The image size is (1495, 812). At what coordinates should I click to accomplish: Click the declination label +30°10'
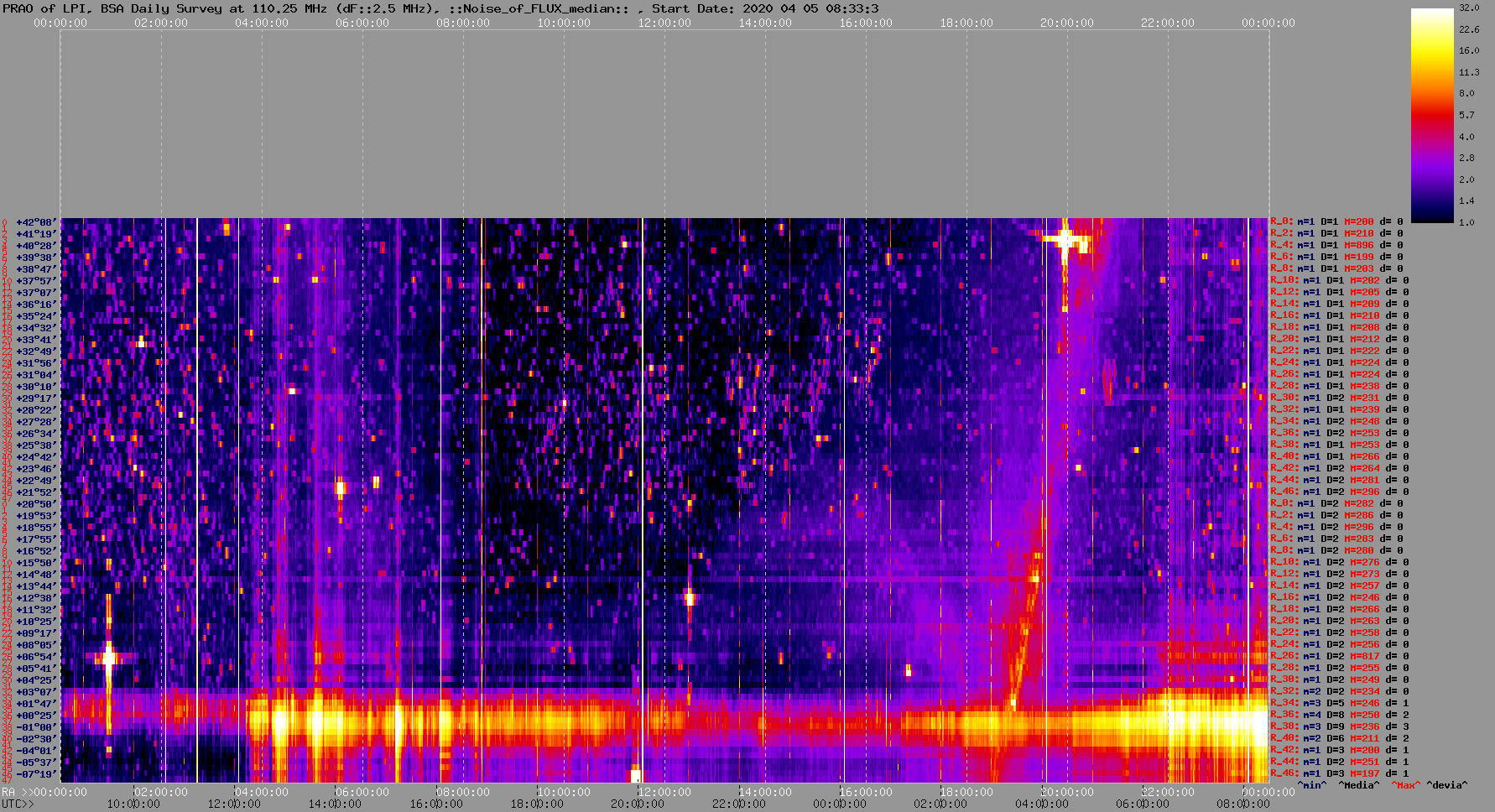coord(37,387)
